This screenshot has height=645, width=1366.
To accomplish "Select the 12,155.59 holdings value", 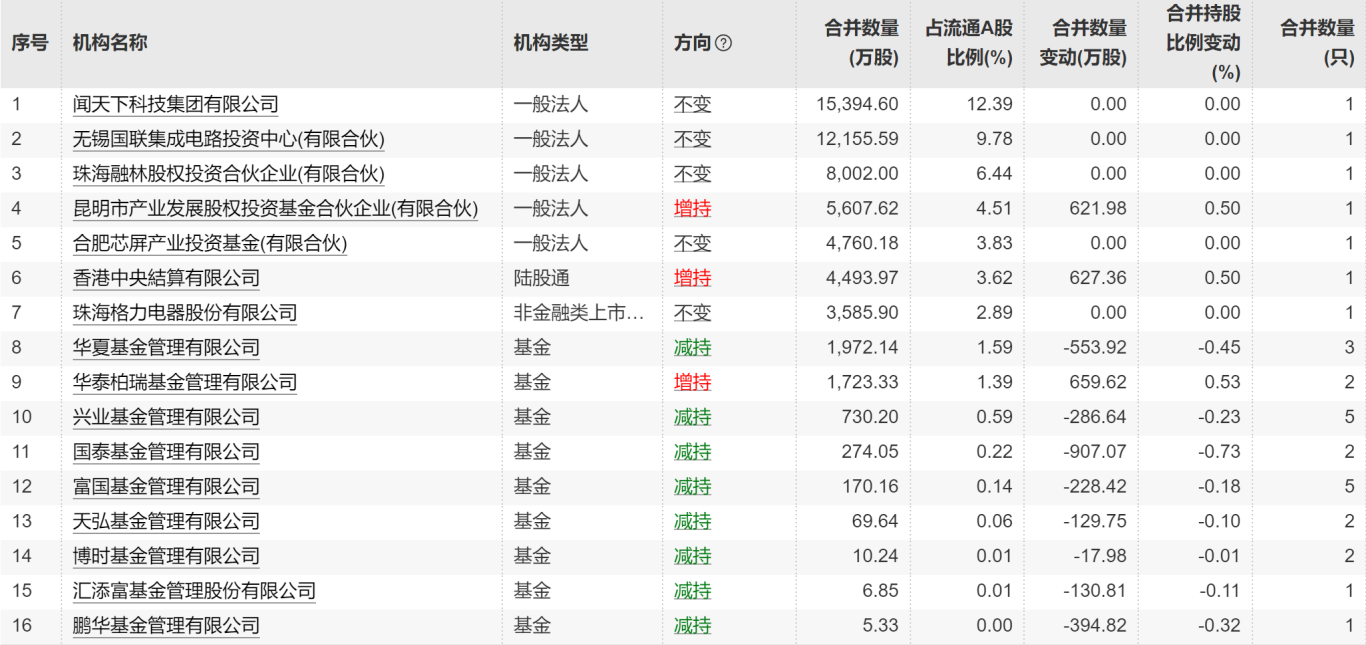I will [857, 139].
